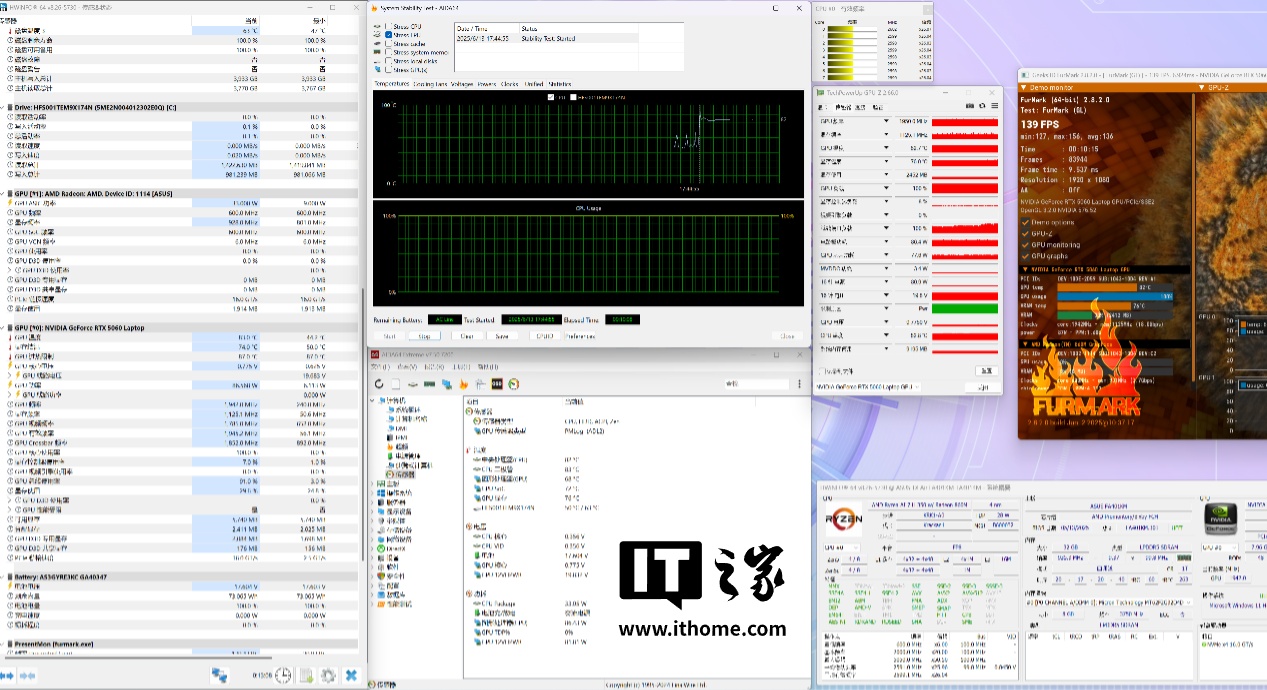
Task: Click HWiNFO blue X close-sensors icon
Action: 351,676
